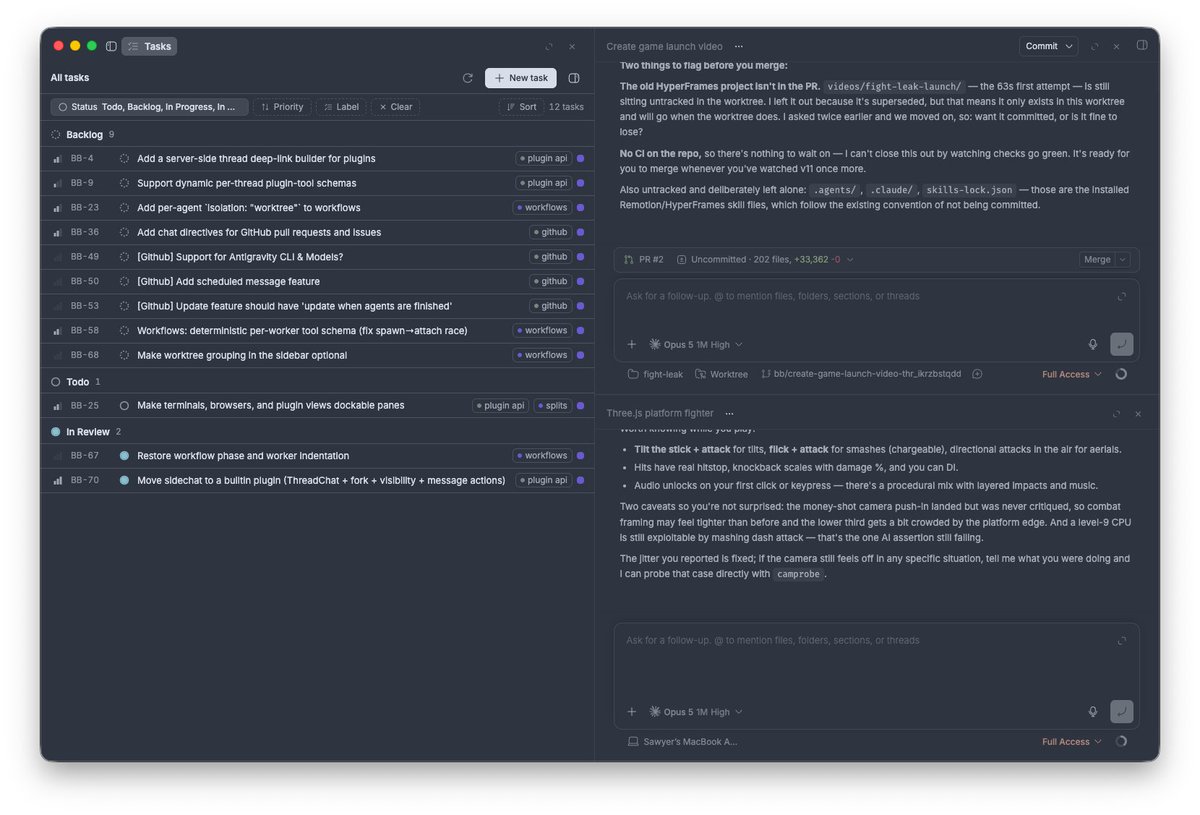The image size is (1200, 815).
Task: Toggle status circle of BB-70 task
Action: coord(124,480)
